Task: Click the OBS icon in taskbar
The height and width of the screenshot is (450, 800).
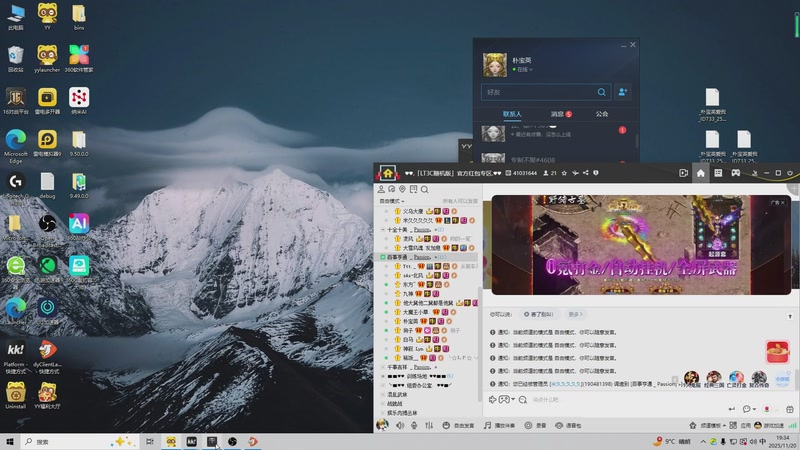Action: click(x=232, y=441)
